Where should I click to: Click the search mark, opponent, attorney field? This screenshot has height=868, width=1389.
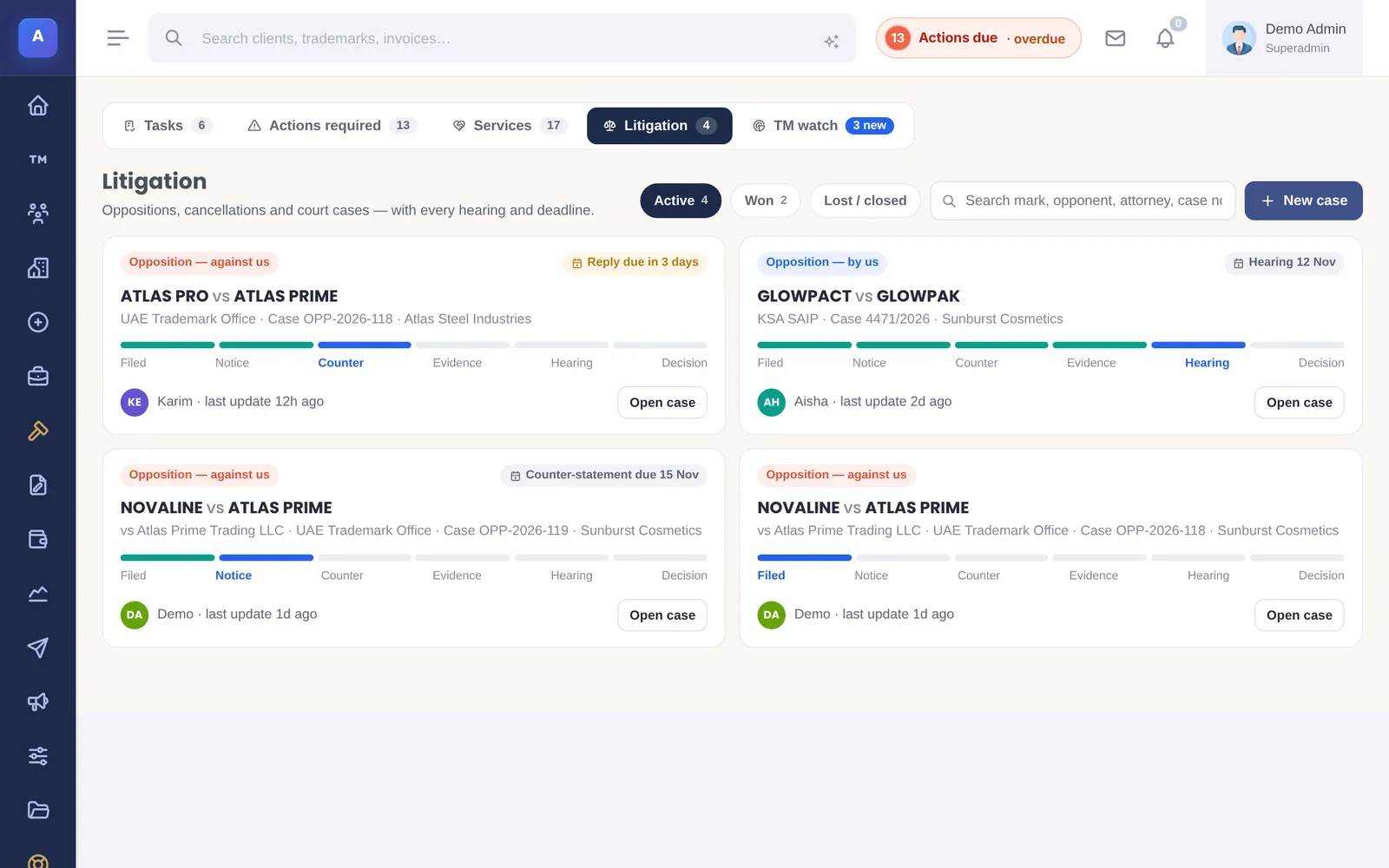pyautogui.click(x=1083, y=201)
